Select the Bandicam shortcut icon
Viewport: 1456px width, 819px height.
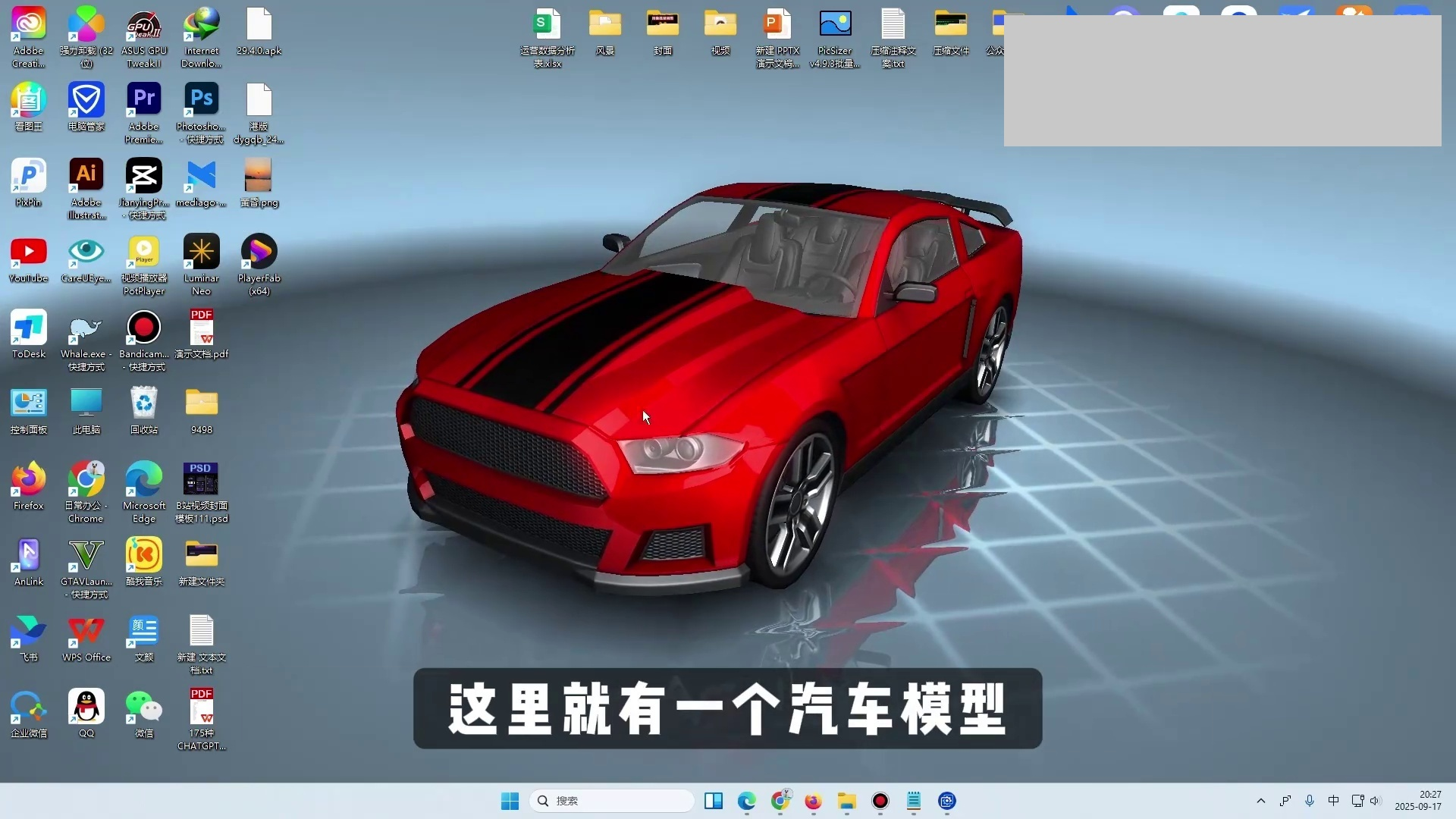pos(143,328)
